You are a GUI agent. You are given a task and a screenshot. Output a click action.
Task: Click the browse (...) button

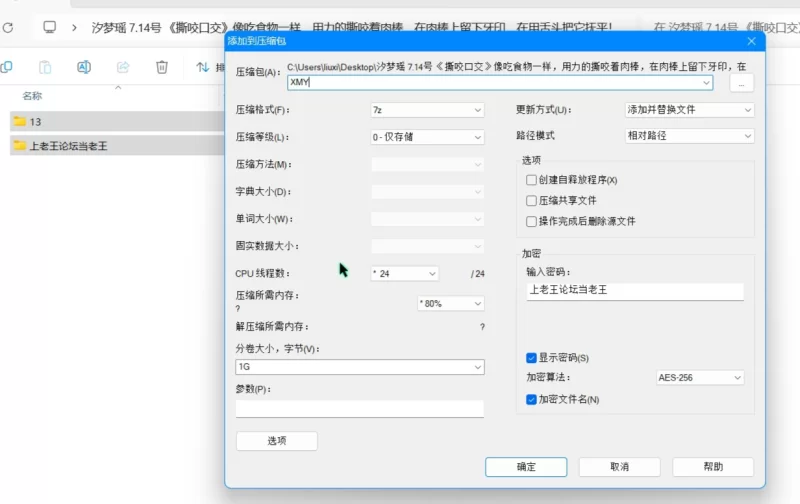click(x=741, y=84)
